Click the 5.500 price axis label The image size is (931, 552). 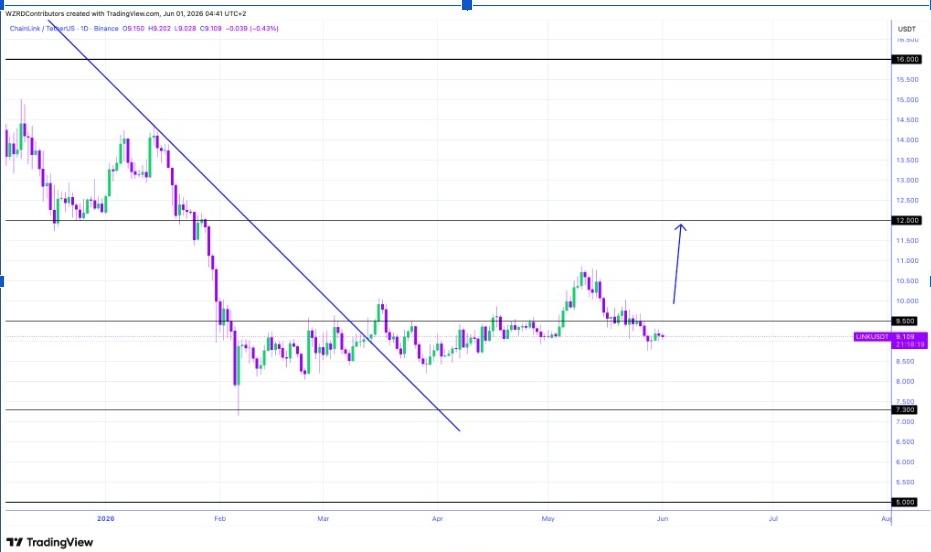pos(905,483)
